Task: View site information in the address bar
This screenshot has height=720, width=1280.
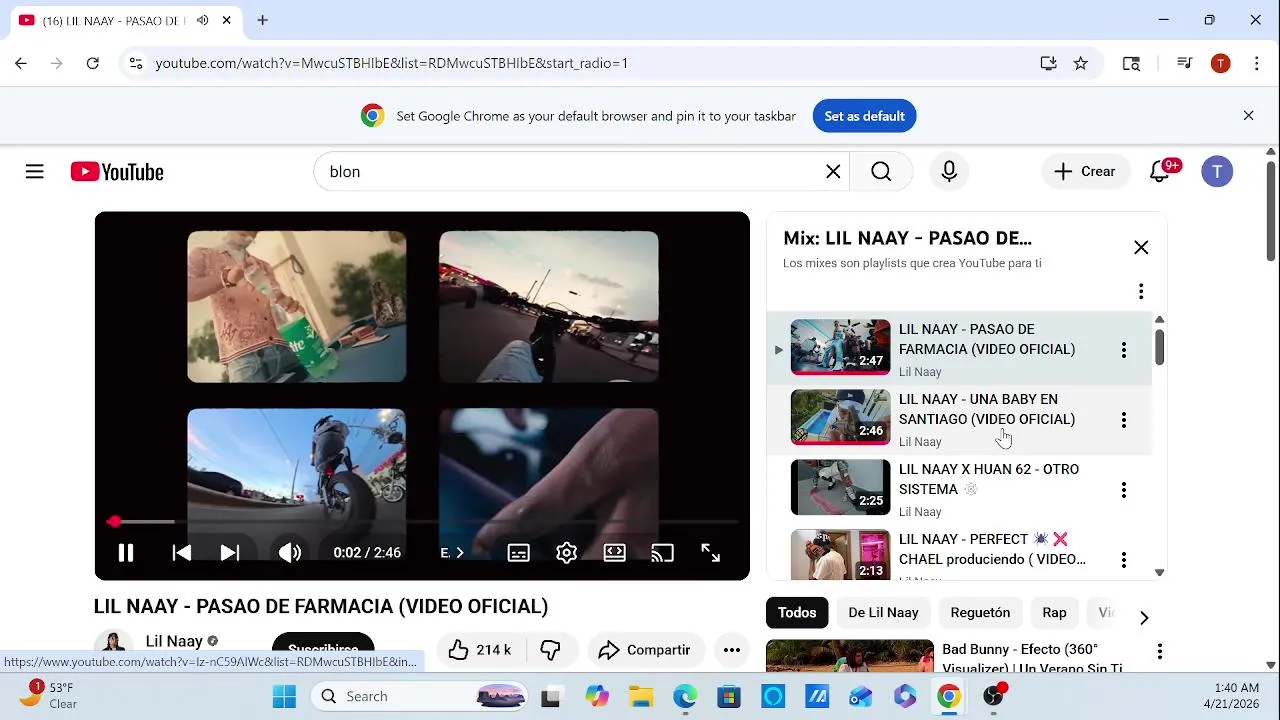Action: pyautogui.click(x=137, y=63)
